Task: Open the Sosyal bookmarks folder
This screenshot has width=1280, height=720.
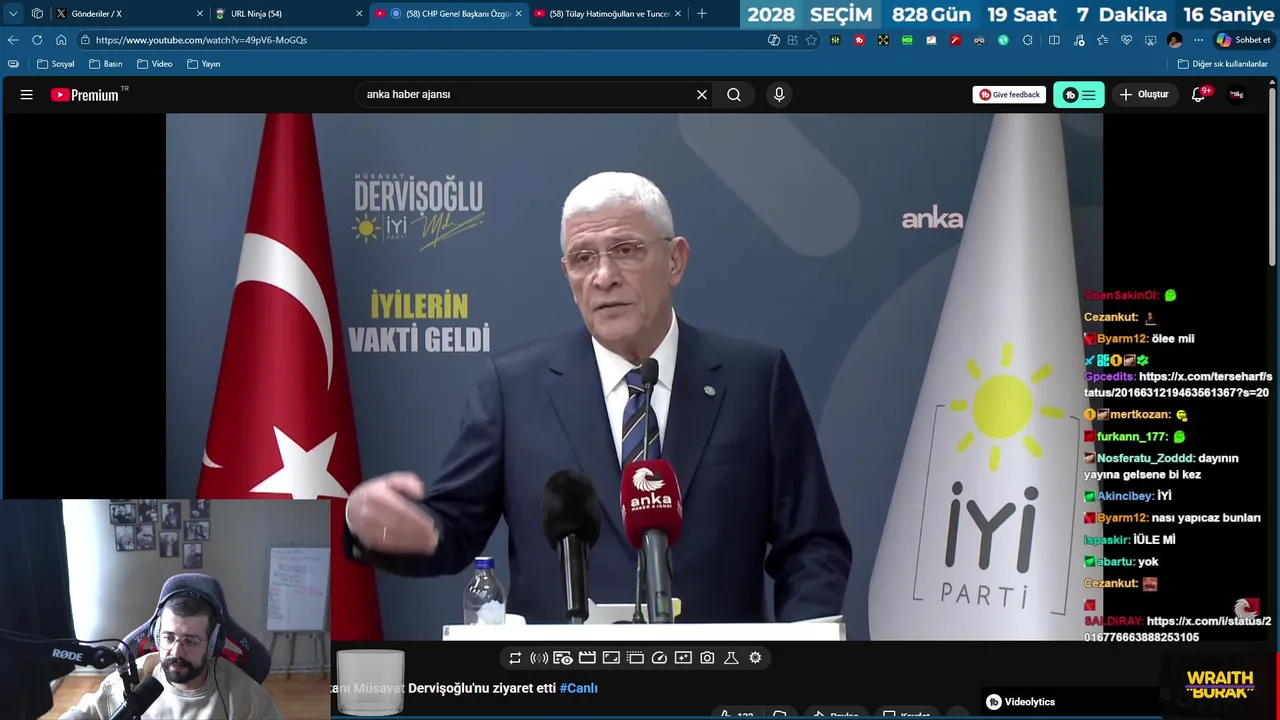Action: point(55,64)
